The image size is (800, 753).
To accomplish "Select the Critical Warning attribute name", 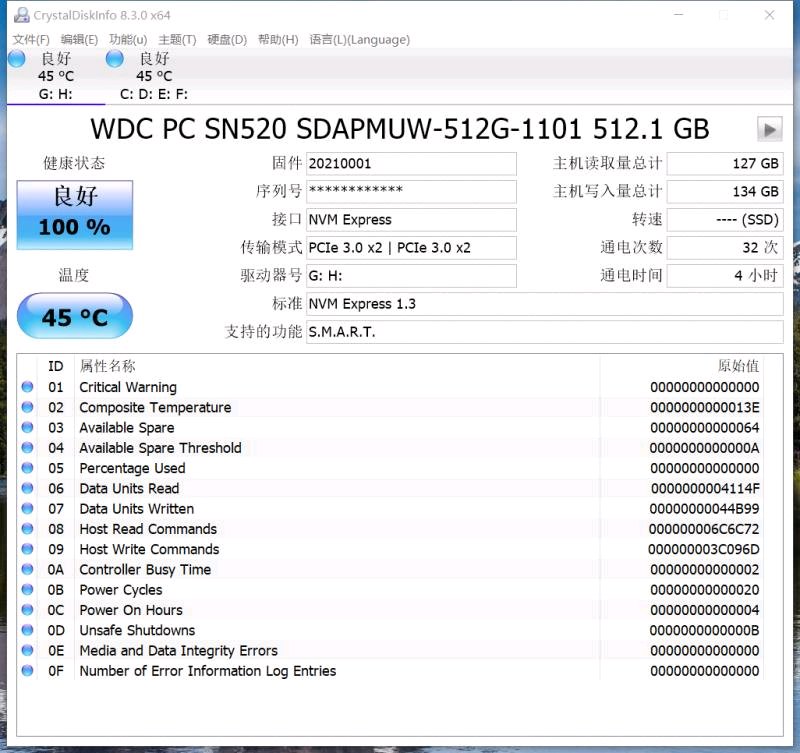I will click(128, 387).
